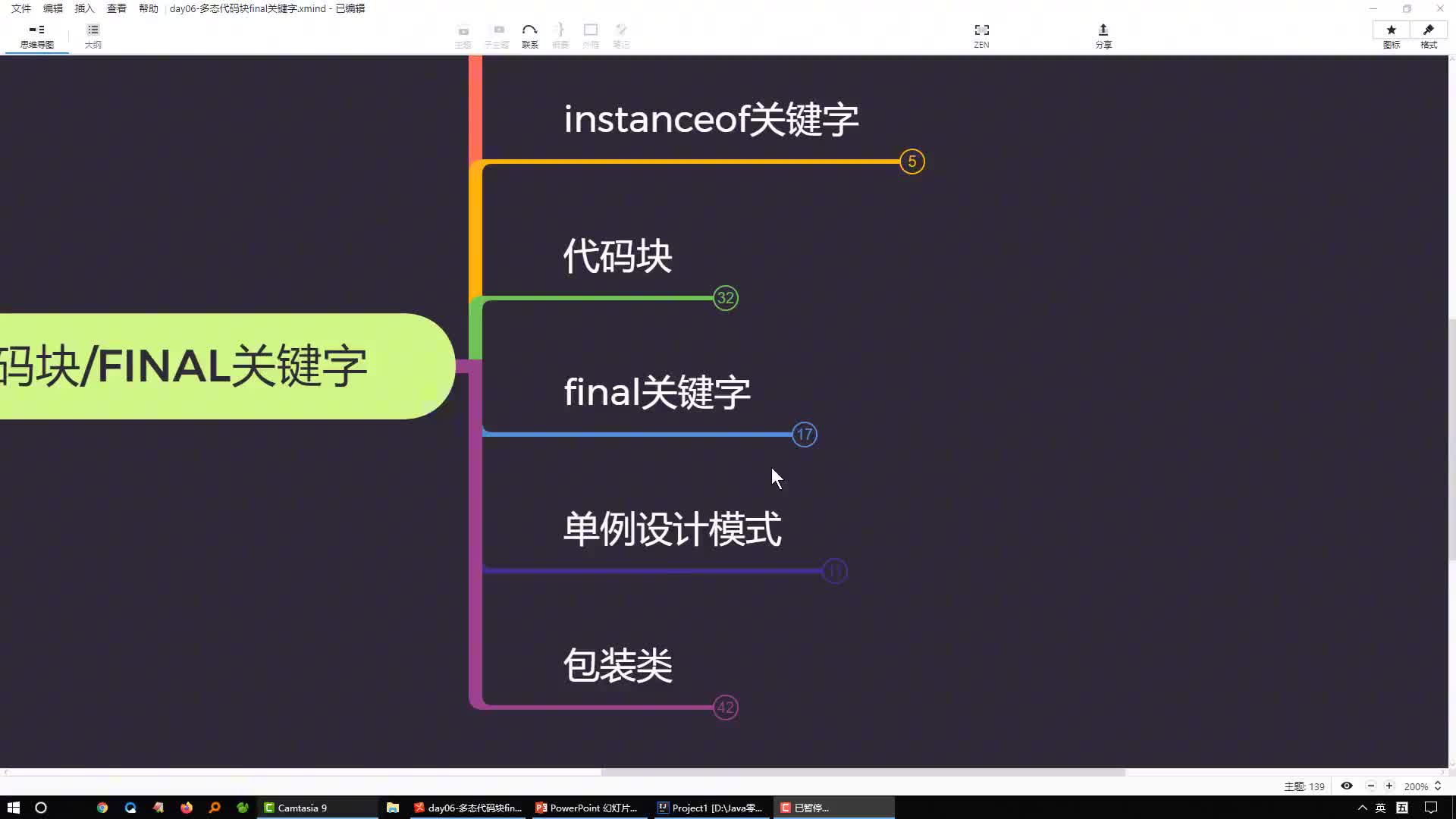
Task: Click the 主题: 139 topic count
Action: (x=1304, y=786)
